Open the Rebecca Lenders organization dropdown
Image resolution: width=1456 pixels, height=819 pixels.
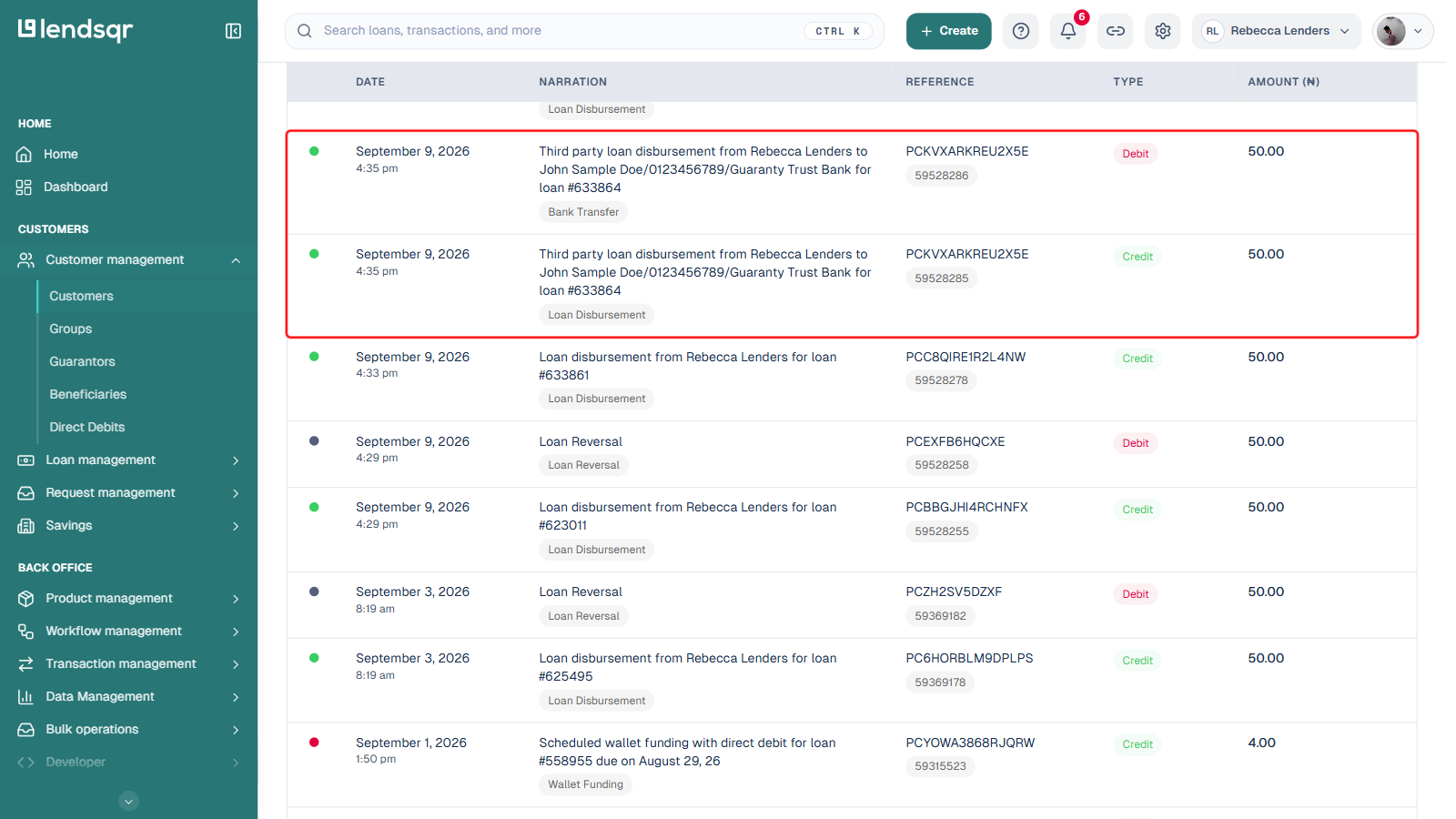(x=1277, y=31)
